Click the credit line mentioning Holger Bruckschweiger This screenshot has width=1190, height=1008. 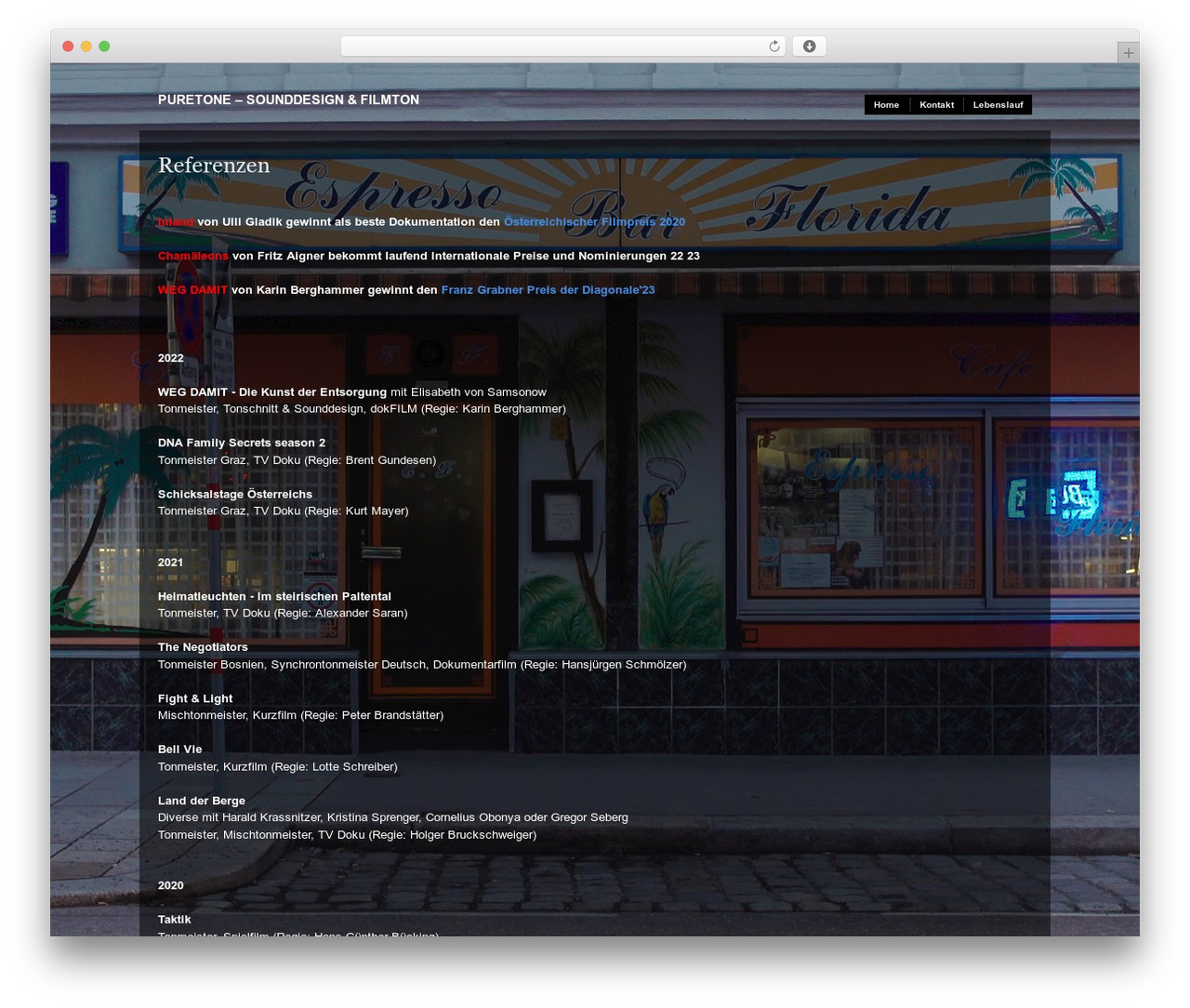click(347, 835)
